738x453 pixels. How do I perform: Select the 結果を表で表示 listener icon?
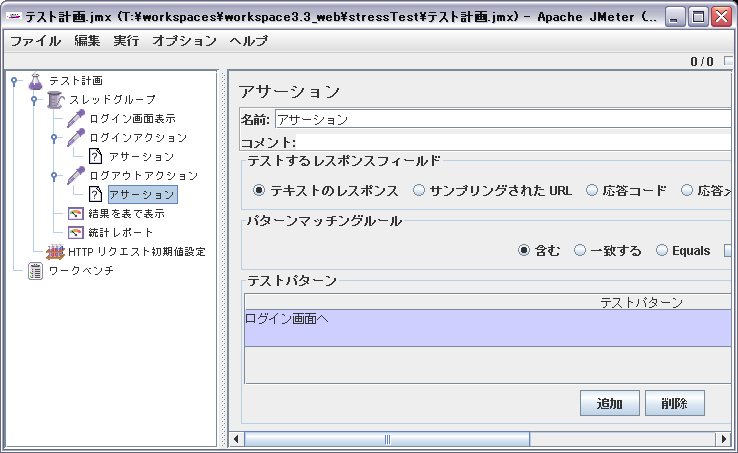point(75,214)
